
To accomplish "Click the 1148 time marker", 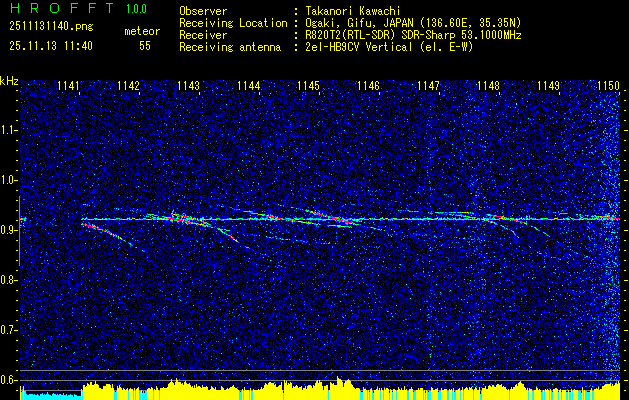I will pos(489,85).
